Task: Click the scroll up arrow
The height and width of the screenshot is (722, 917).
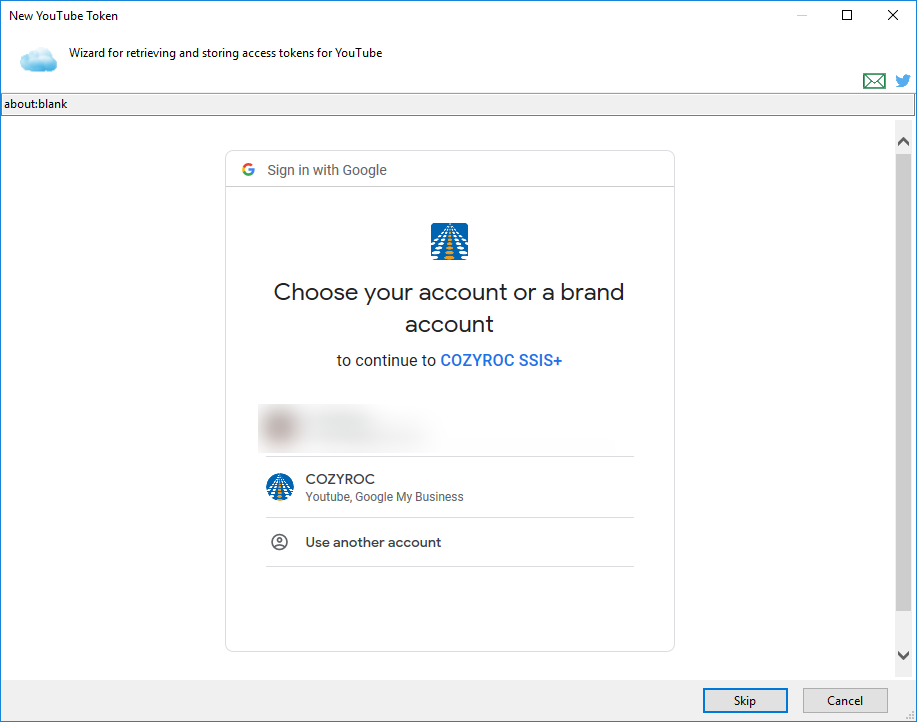Action: [x=903, y=141]
